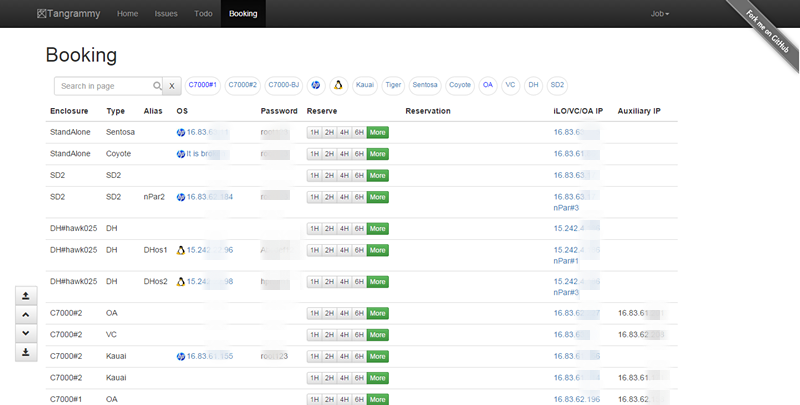Click More in C7000#2 VC row
800x405 pixels.
[378, 335]
